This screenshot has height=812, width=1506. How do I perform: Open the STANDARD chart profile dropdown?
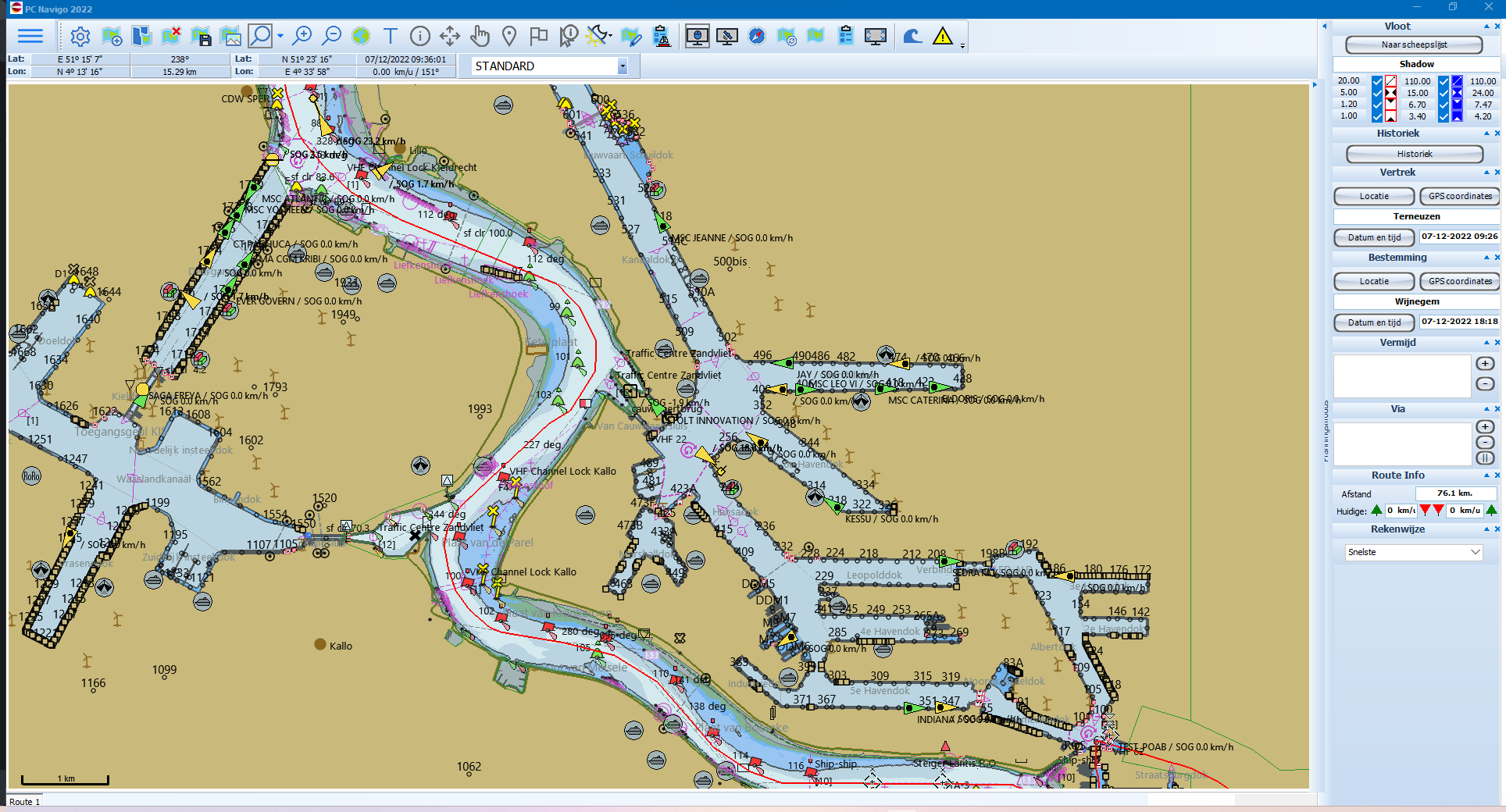623,66
